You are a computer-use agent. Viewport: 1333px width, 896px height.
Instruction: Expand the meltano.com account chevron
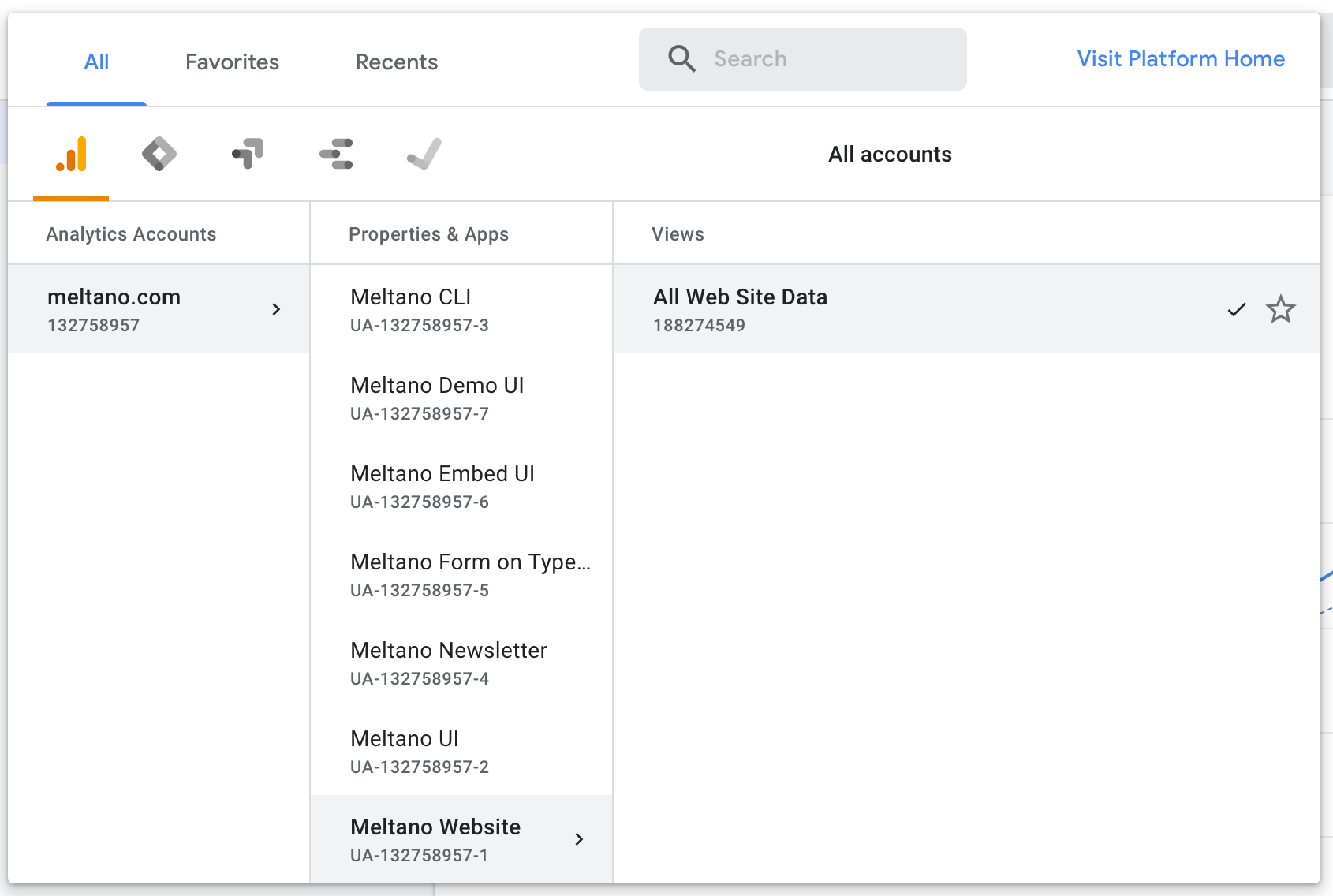click(x=276, y=309)
